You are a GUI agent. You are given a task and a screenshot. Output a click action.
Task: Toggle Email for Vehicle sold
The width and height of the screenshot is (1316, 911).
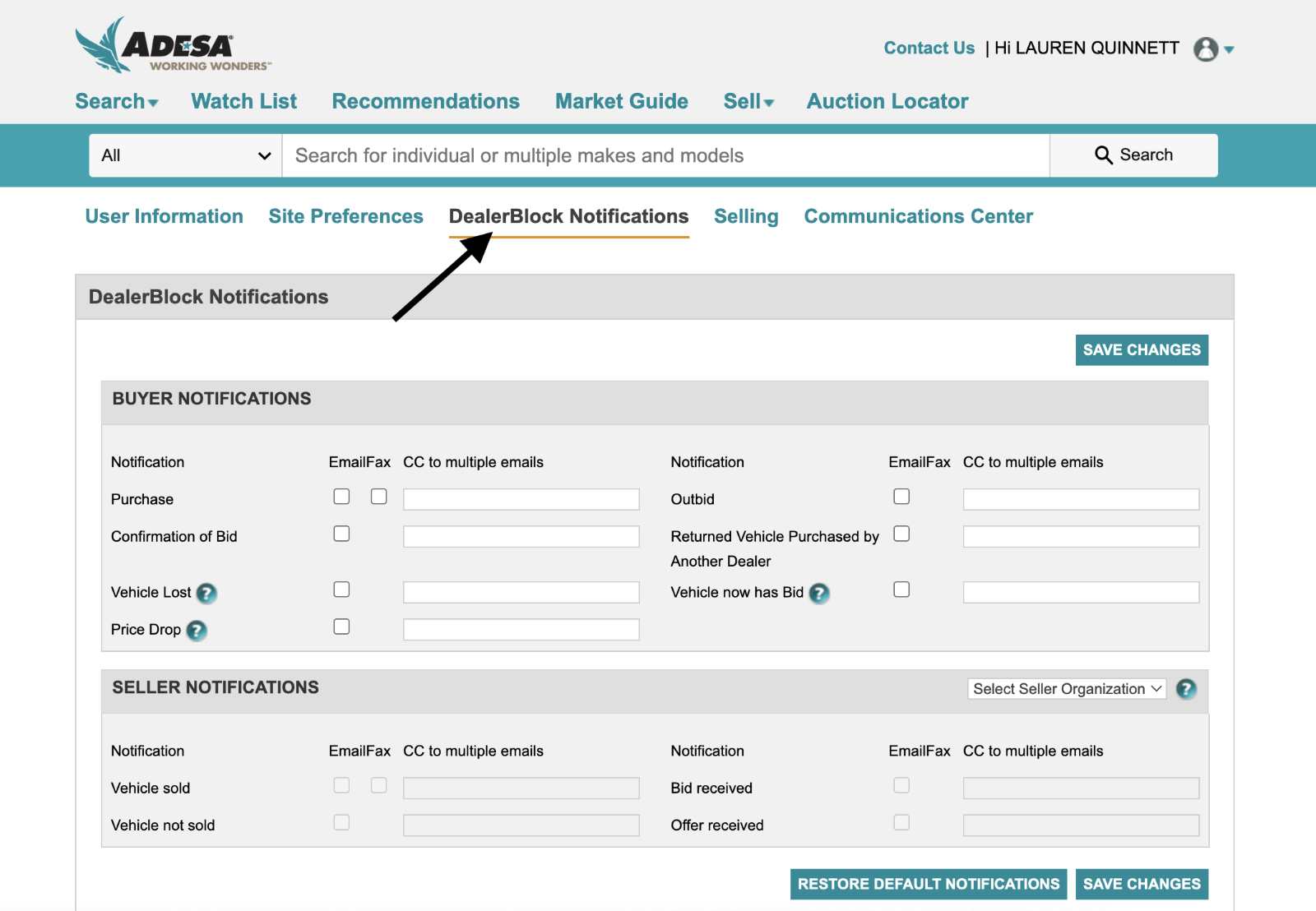(x=341, y=785)
